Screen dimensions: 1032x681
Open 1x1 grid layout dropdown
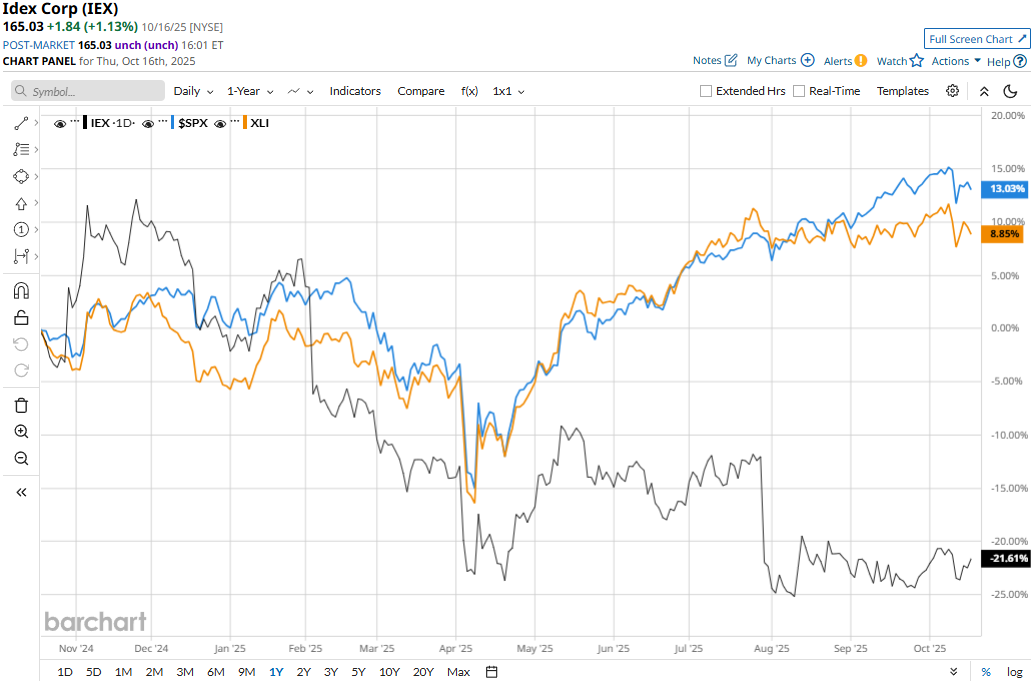pyautogui.click(x=508, y=91)
